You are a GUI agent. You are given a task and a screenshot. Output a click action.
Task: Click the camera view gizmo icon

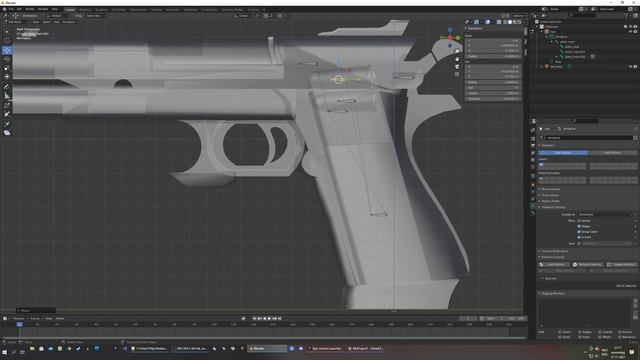click(457, 67)
